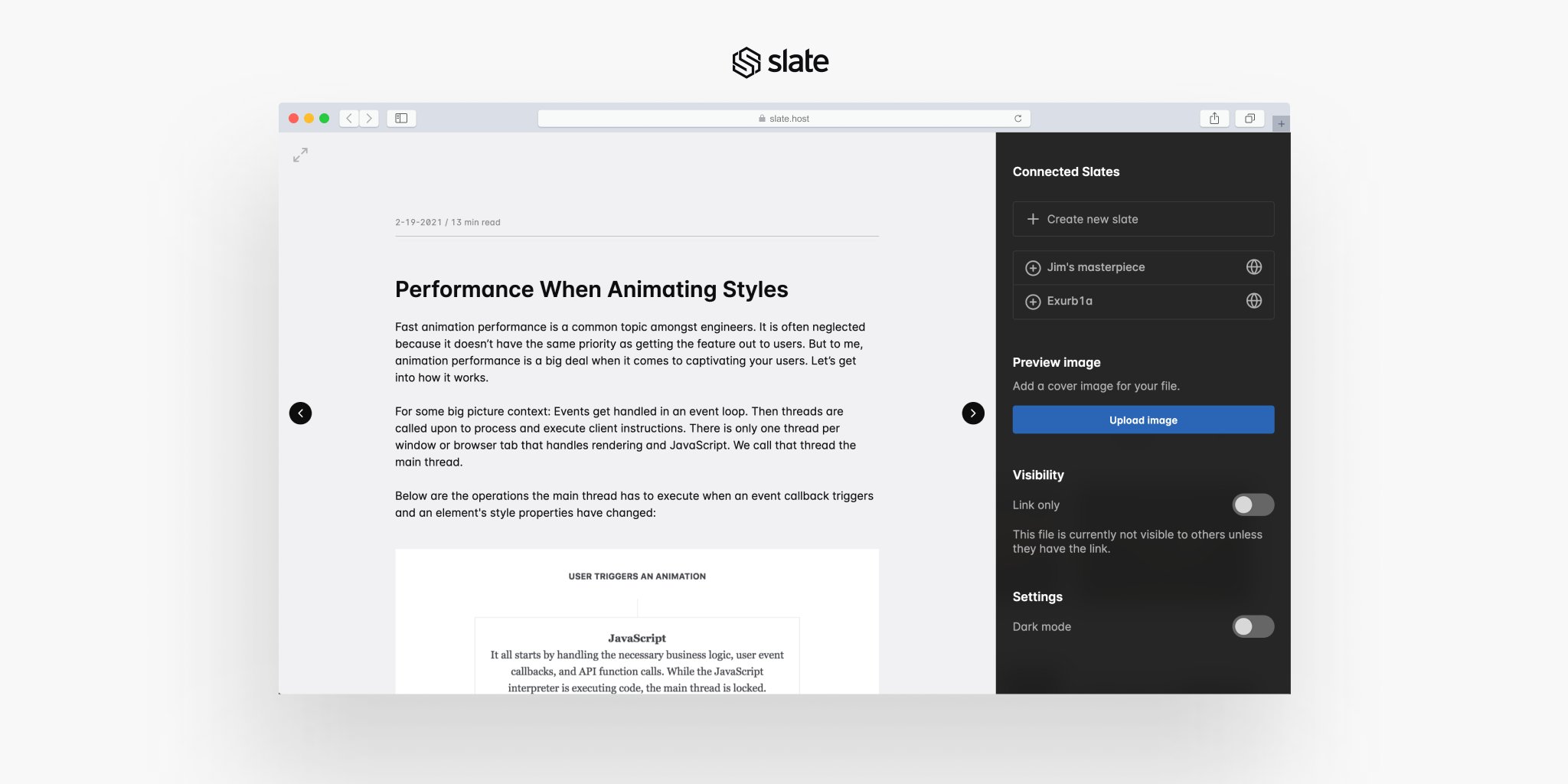Click the Connected Slates heading
This screenshot has width=1568, height=784.
[x=1066, y=171]
